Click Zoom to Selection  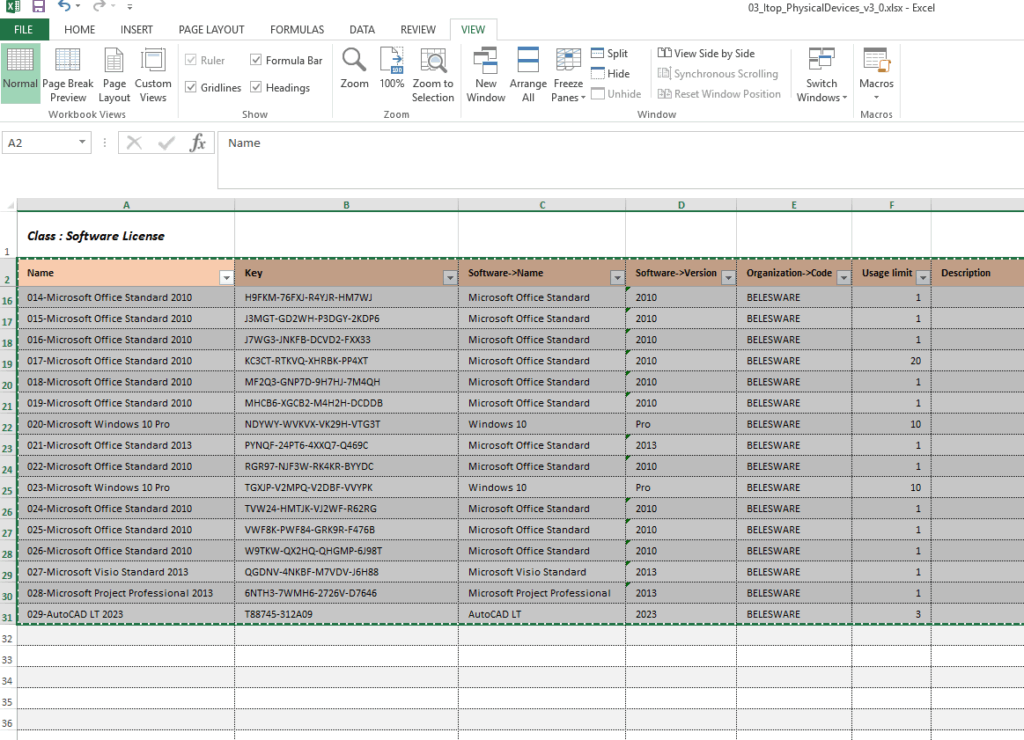click(432, 75)
